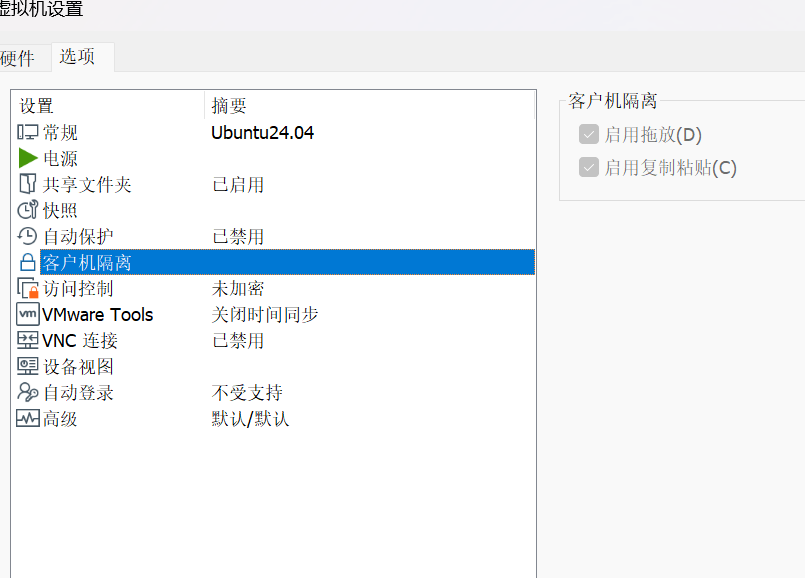Click the padlock icon beside 客户机隔离
This screenshot has height=578, width=805.
click(28, 262)
